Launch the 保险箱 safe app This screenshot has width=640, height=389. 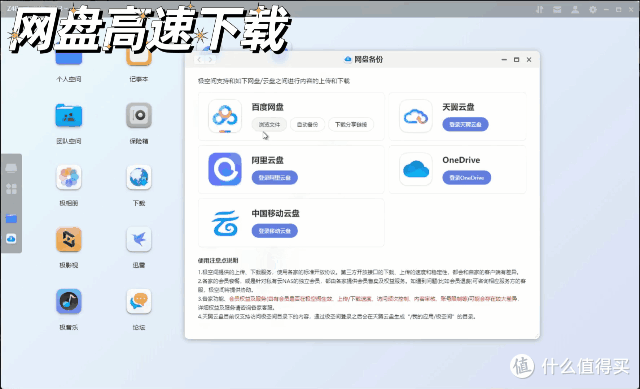coord(139,116)
